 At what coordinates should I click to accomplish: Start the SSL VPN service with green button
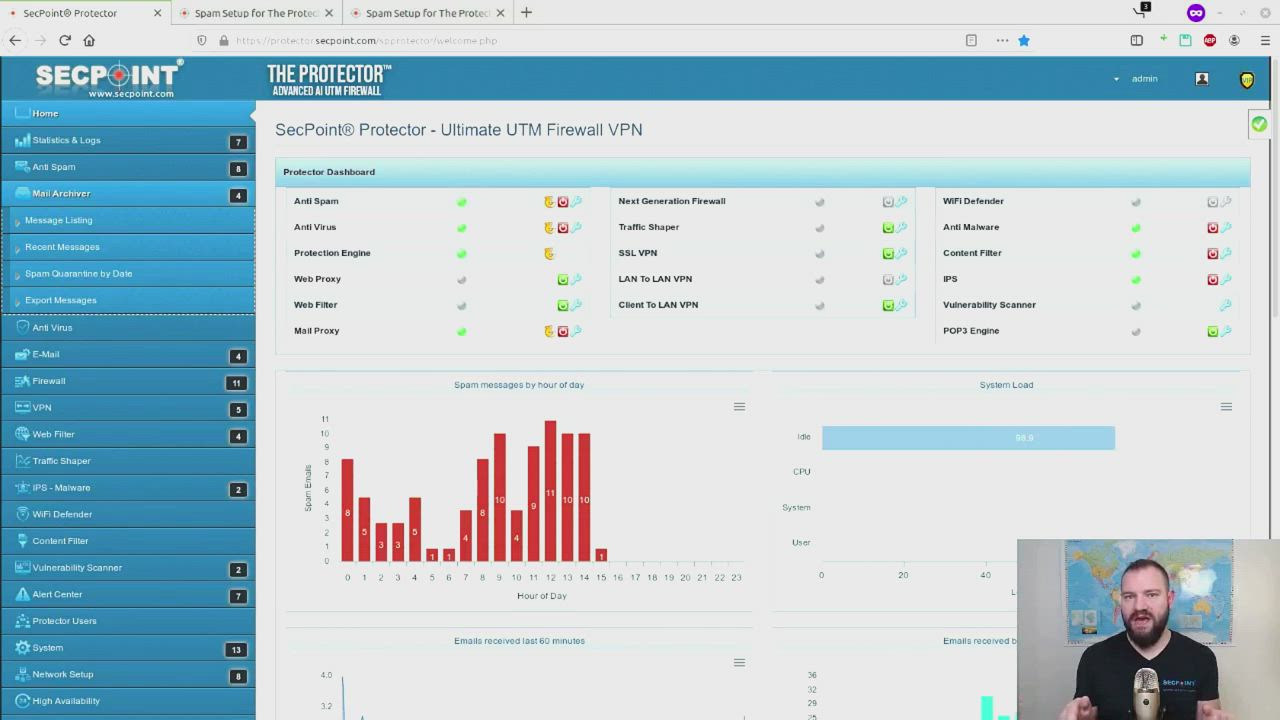click(888, 253)
